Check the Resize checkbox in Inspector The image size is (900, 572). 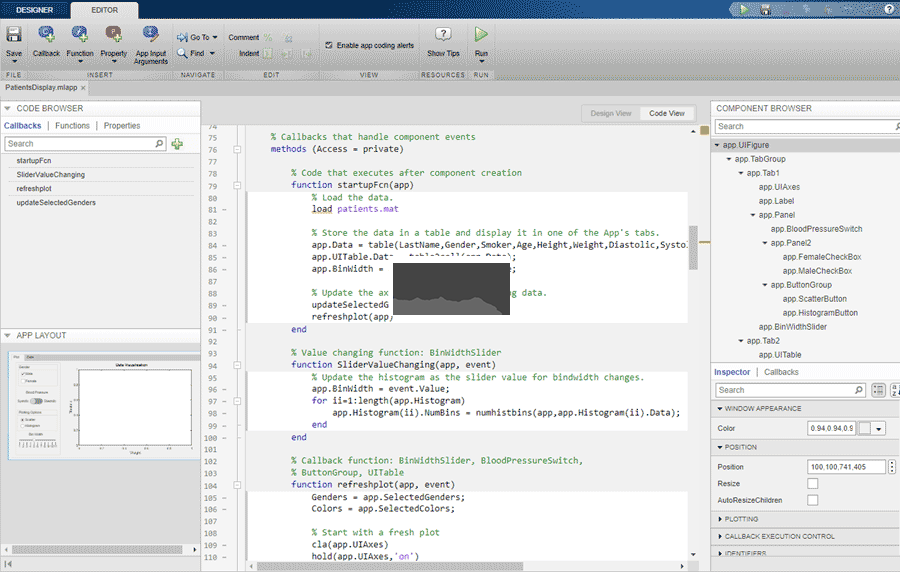[x=813, y=483]
